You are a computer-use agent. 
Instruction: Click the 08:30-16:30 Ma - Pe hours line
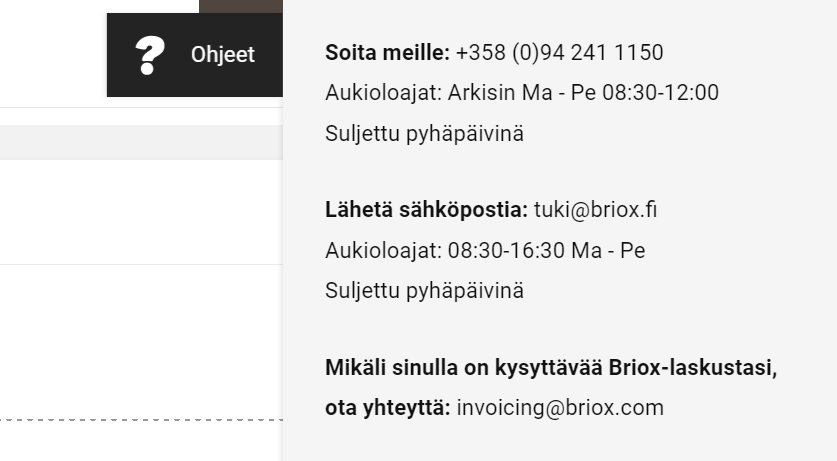[485, 250]
